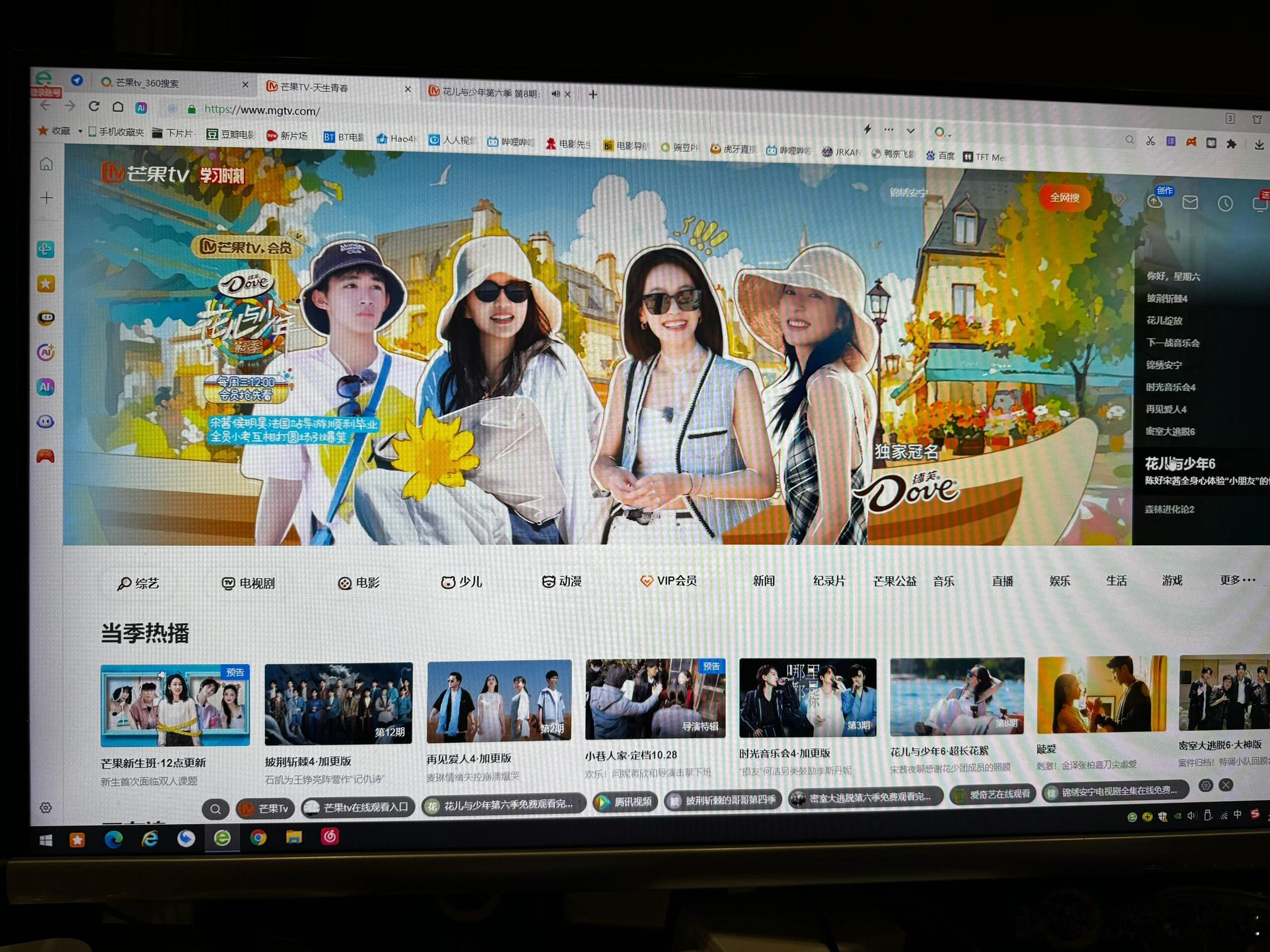Viewport: 1270px width, 952px height.
Task: Open the red gamepad sidebar icon
Action: pyautogui.click(x=46, y=456)
